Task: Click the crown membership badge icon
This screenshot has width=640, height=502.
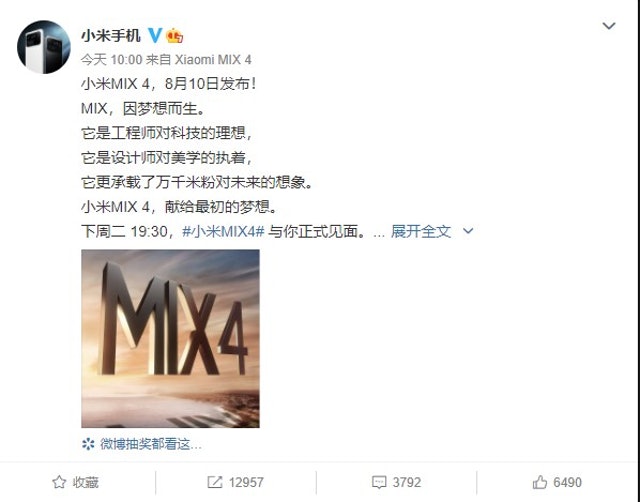Action: 174,36
